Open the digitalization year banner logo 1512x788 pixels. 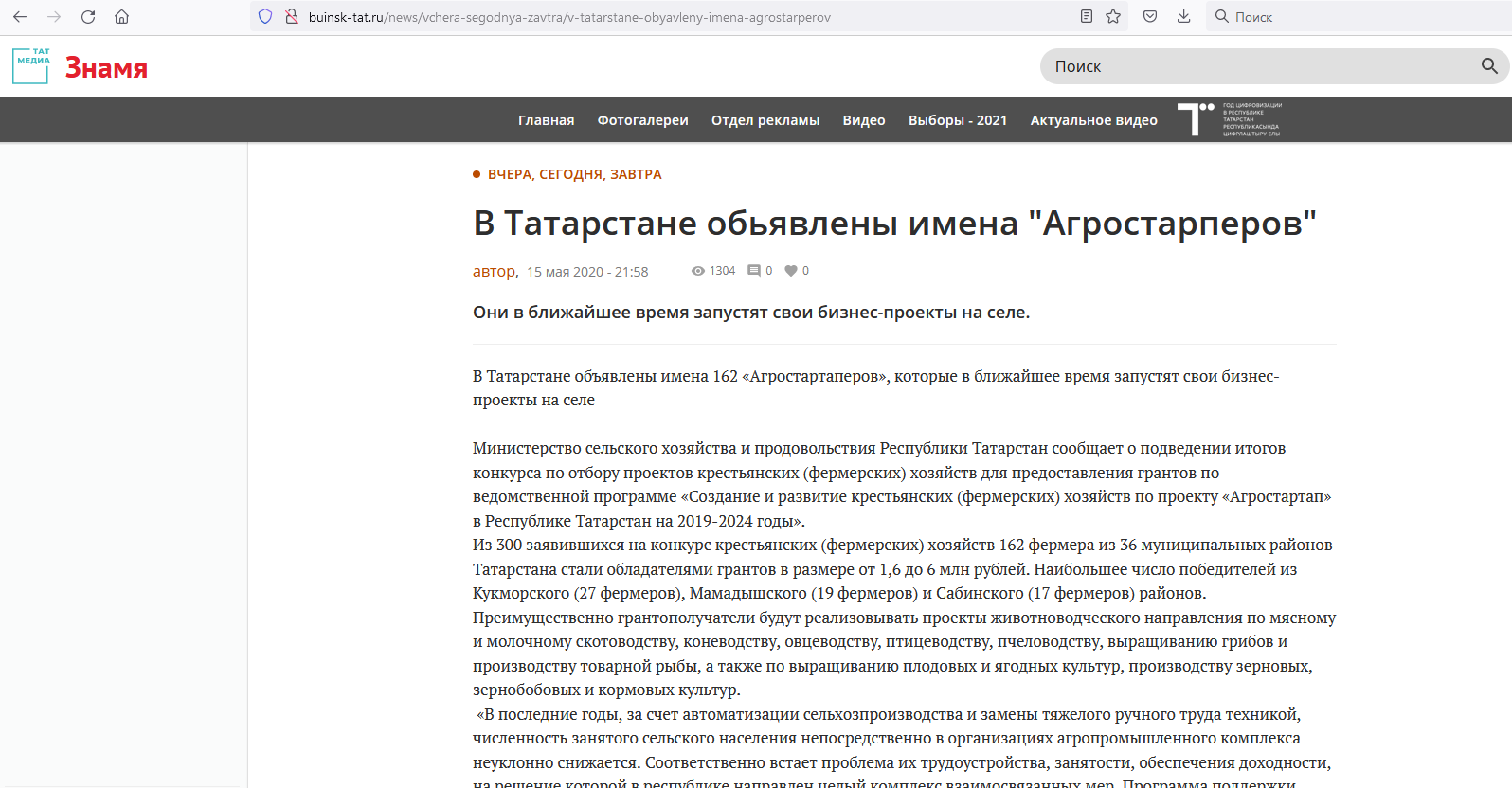click(x=1230, y=119)
